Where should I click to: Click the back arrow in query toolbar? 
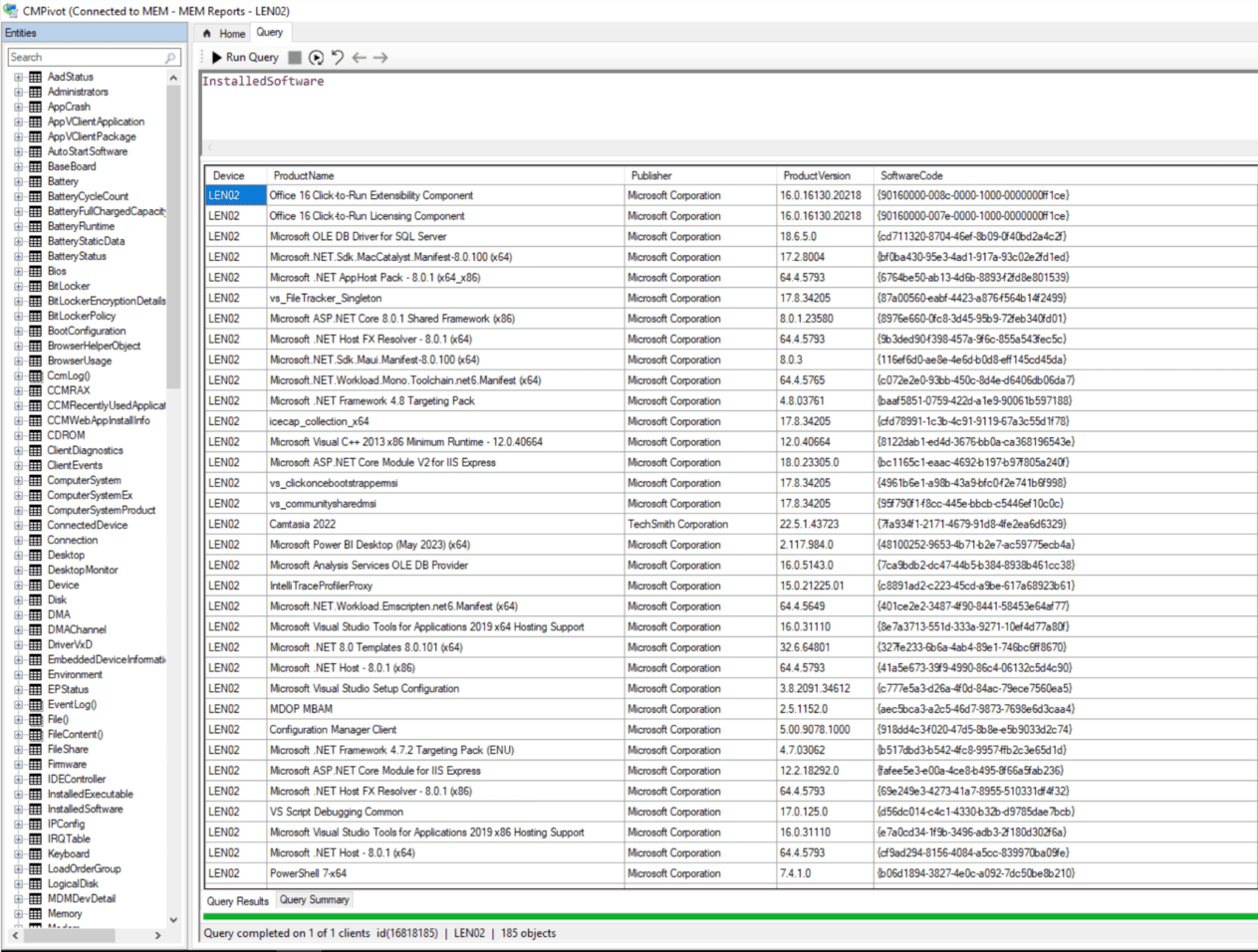point(359,58)
